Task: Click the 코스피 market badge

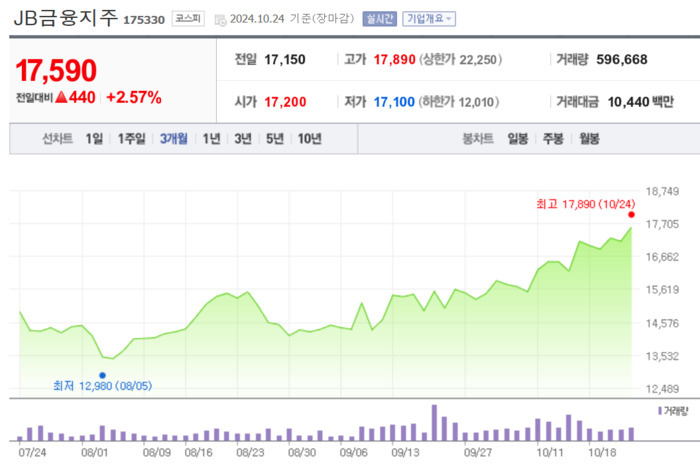Action: coord(188,18)
